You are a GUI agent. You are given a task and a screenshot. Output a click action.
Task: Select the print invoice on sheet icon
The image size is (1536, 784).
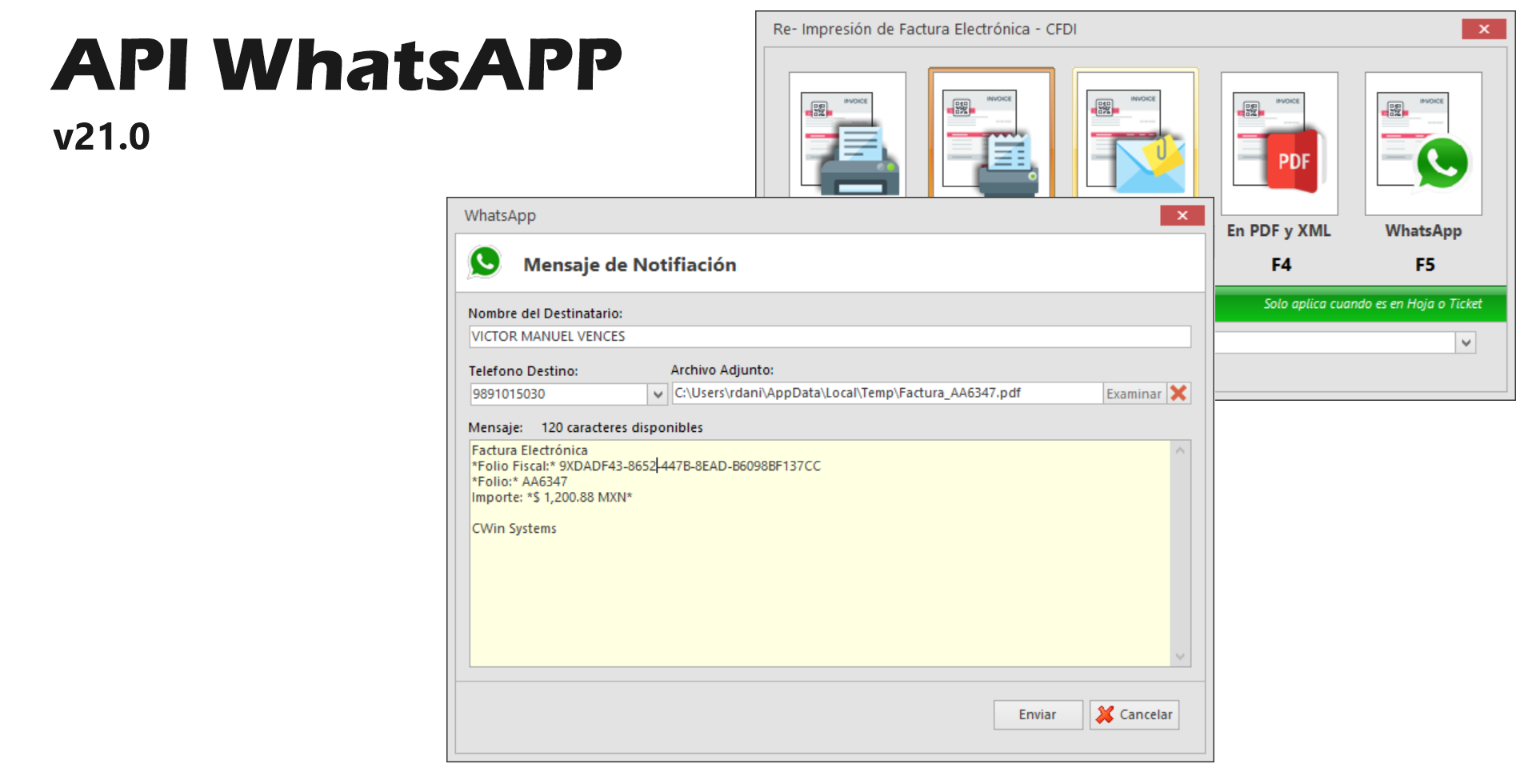coord(847,134)
